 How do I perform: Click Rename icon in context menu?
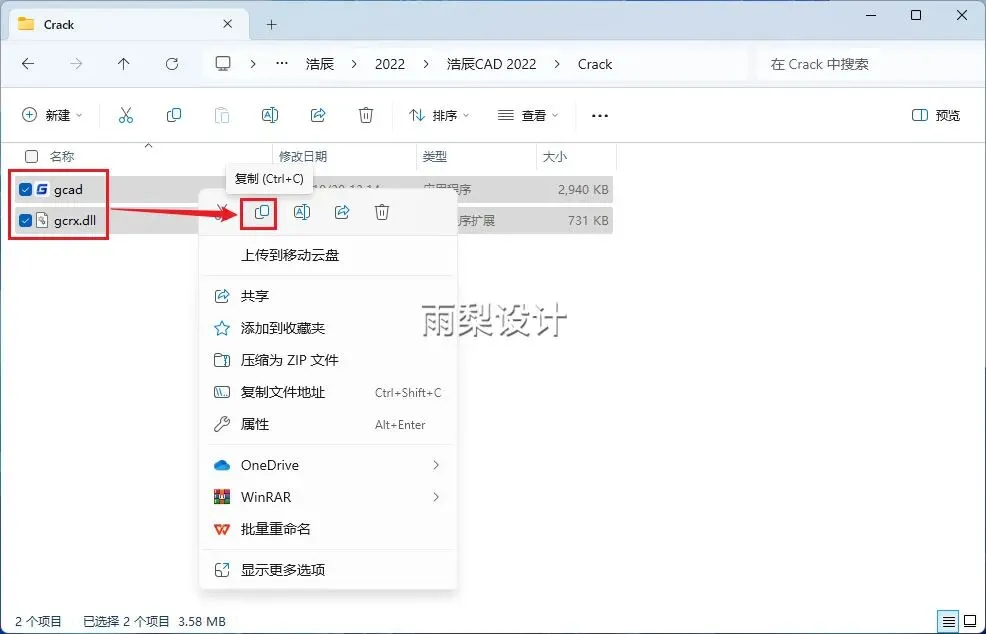(302, 213)
